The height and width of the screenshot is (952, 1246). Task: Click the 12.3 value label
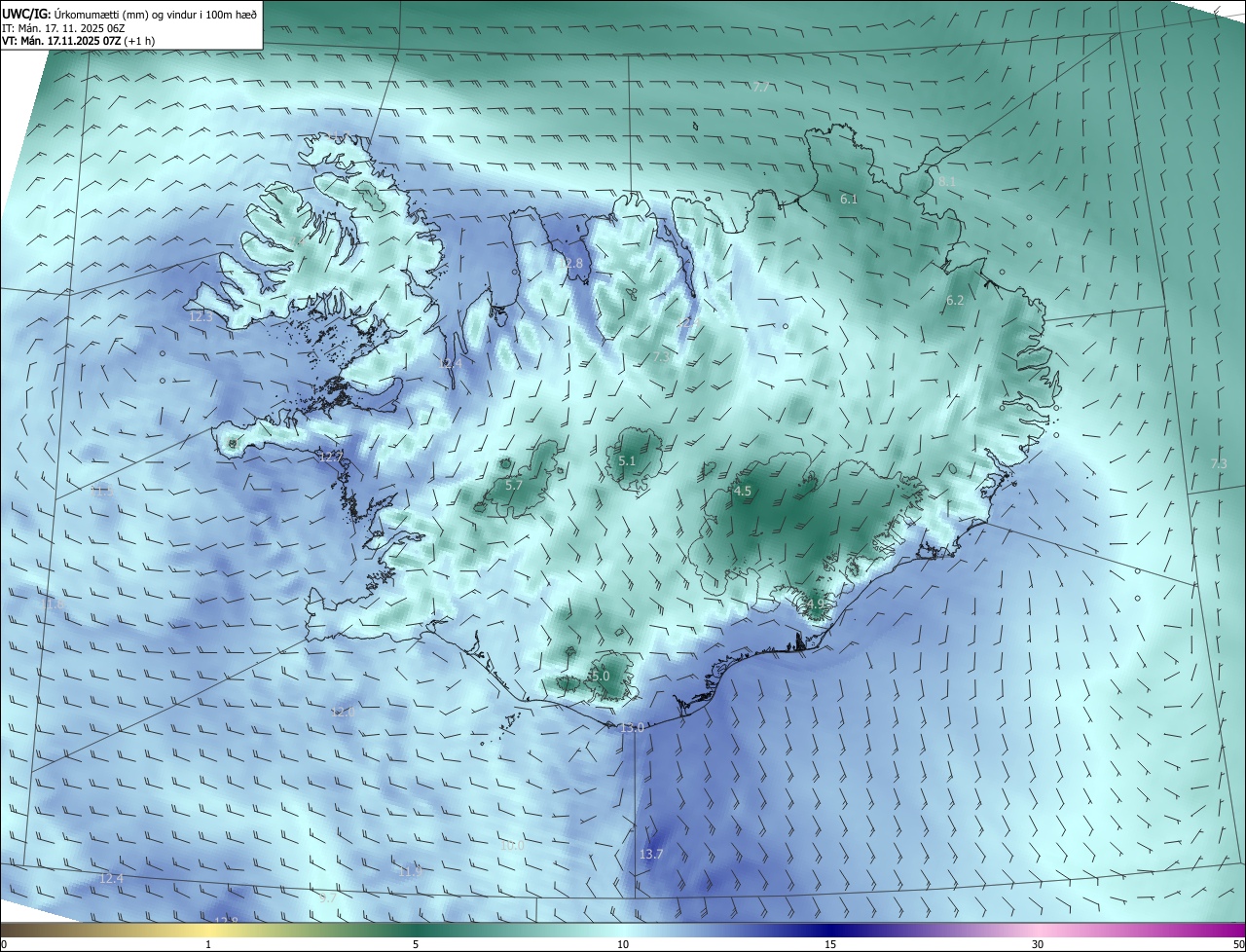tap(201, 316)
